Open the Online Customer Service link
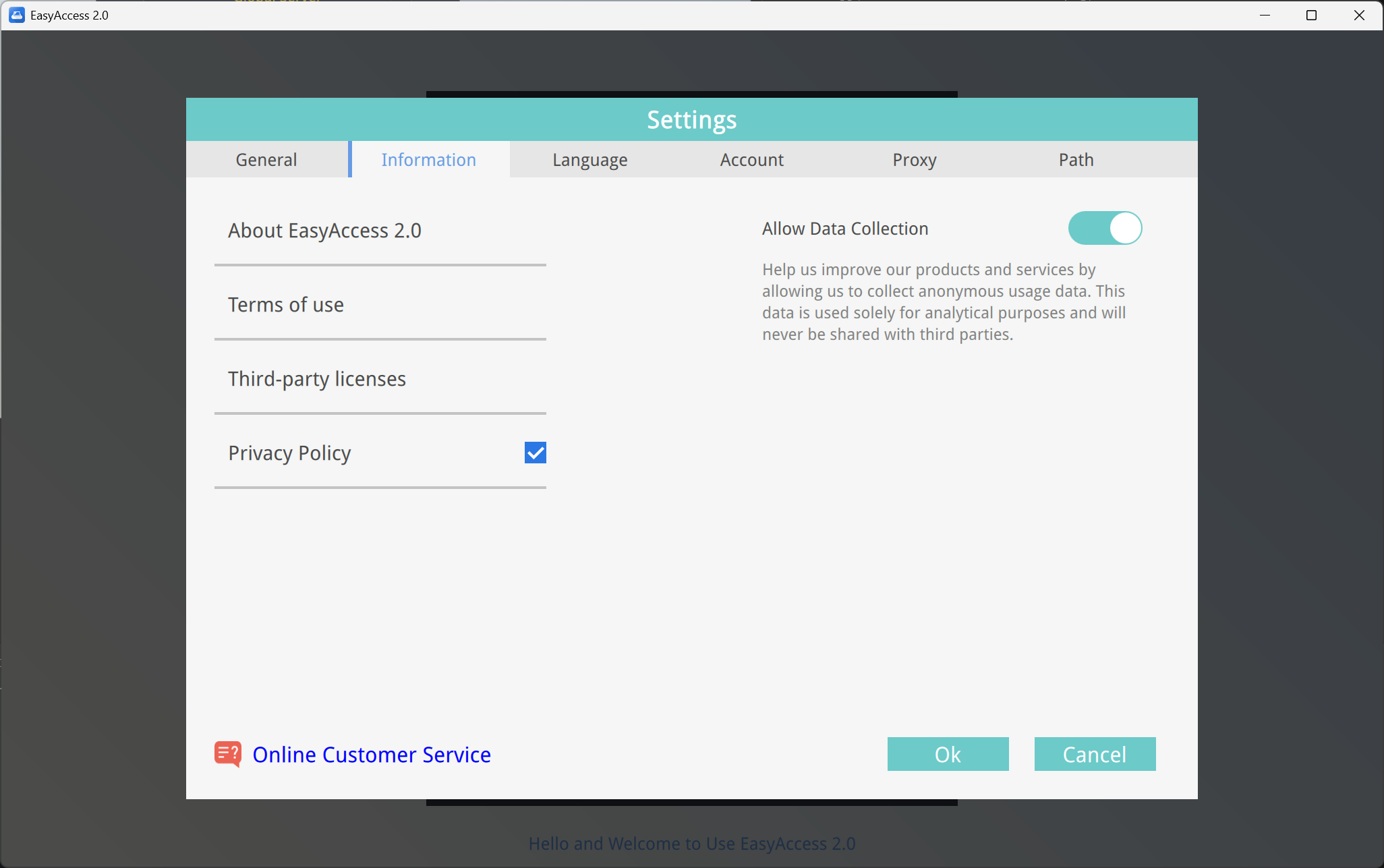This screenshot has width=1384, height=868. point(372,755)
